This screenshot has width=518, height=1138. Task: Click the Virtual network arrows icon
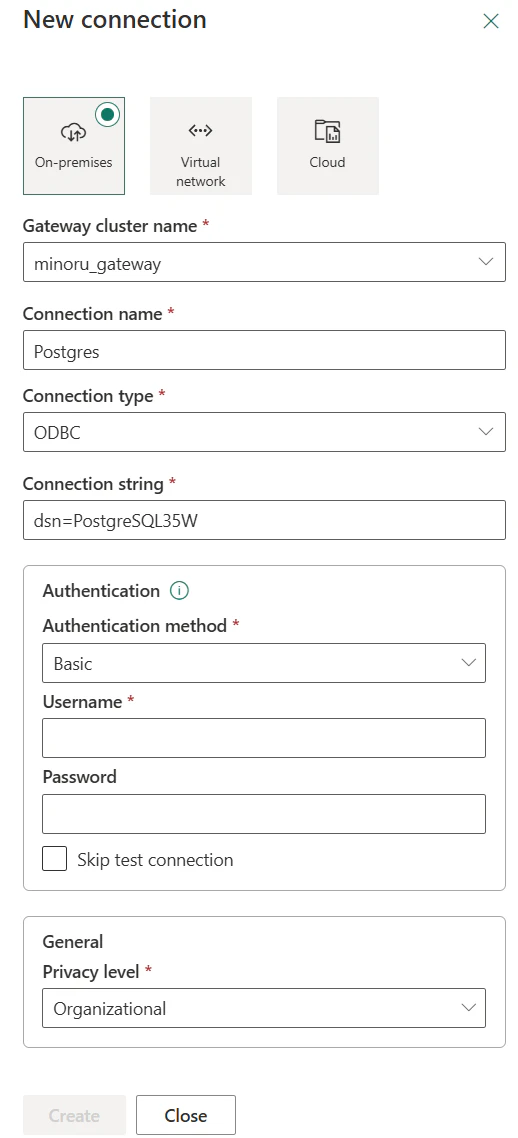point(200,131)
